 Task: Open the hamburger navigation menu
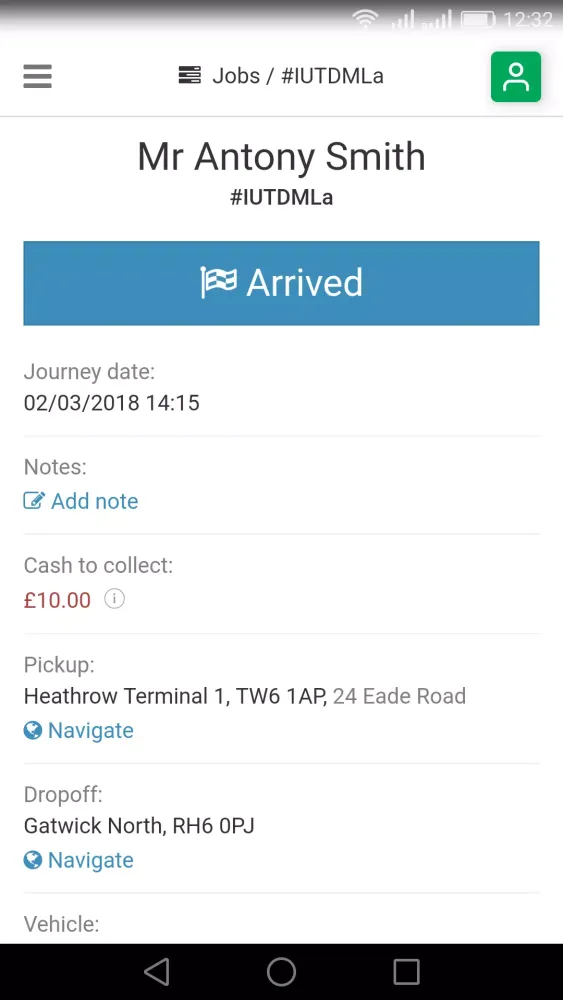[38, 77]
